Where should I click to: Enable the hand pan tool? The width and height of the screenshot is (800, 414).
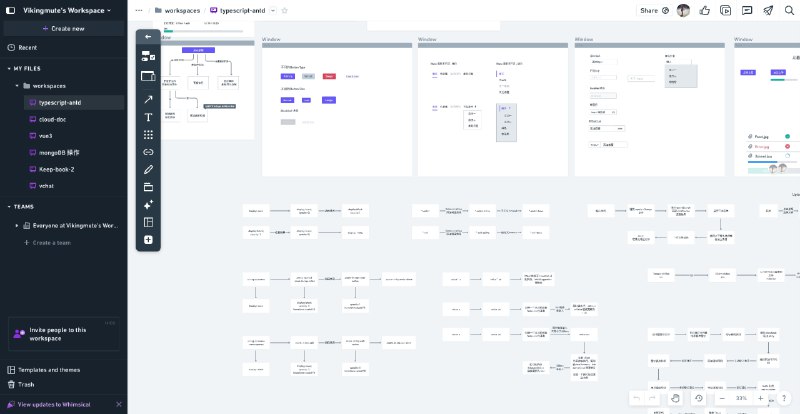point(675,398)
